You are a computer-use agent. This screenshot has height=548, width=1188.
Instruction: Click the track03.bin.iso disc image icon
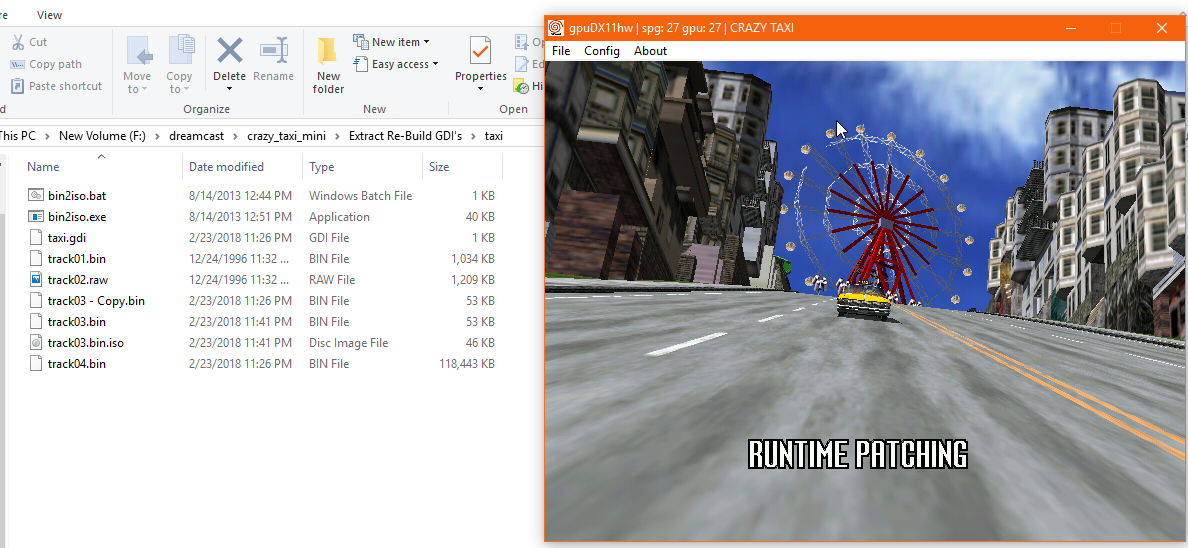36,343
